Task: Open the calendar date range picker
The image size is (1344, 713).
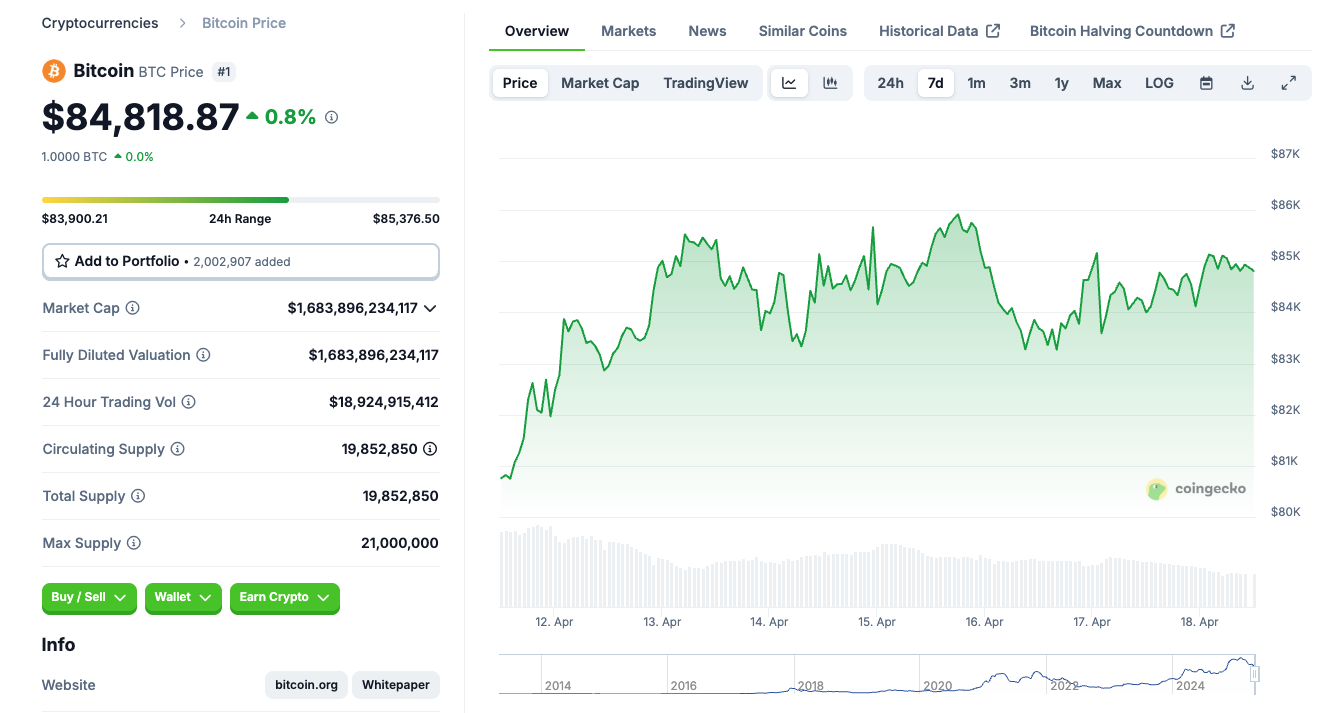Action: pyautogui.click(x=1206, y=83)
